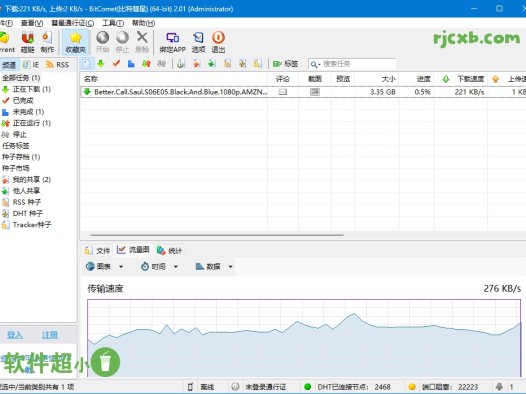526x394 pixels.
Task: Click the grey stopped filter icon
Action: click(x=161, y=64)
